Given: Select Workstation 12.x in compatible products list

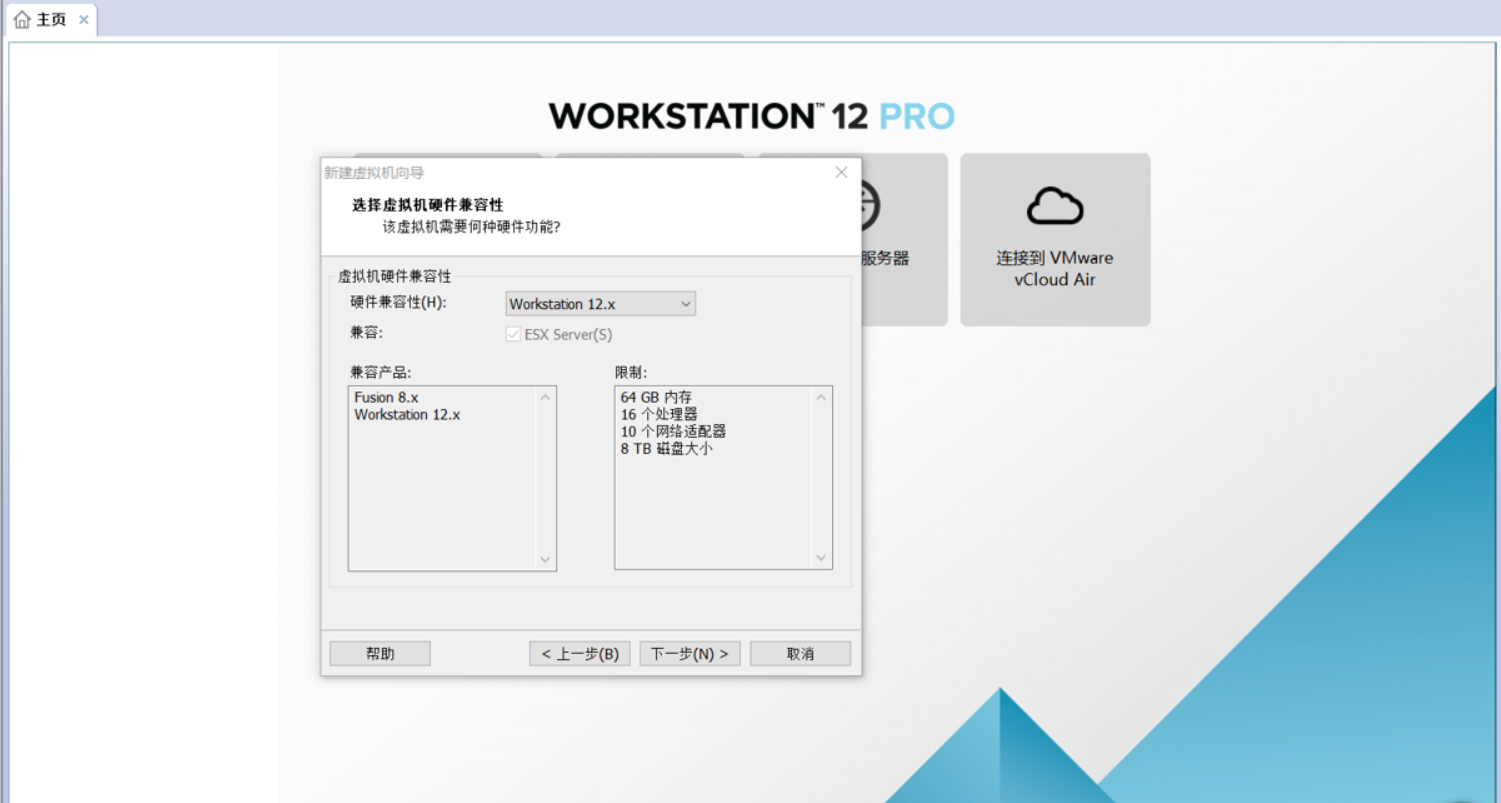Looking at the screenshot, I should (x=407, y=414).
